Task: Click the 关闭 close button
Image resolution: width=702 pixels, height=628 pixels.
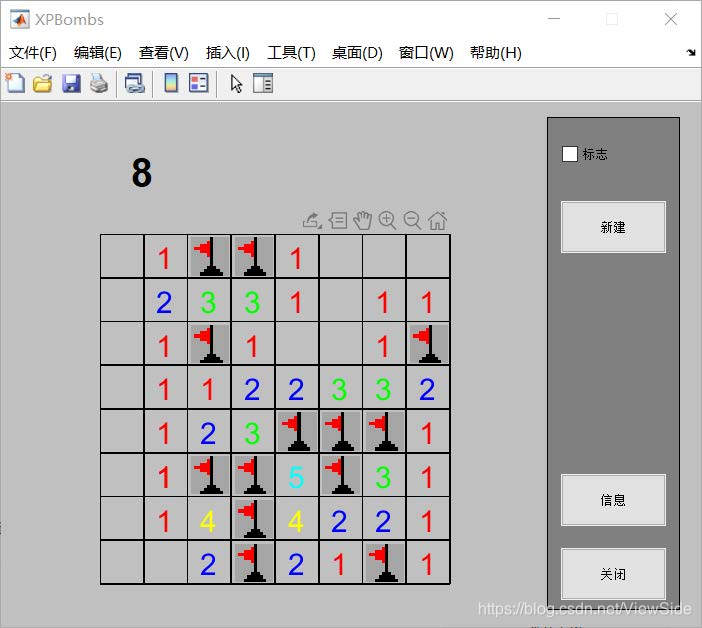Action: pos(613,574)
